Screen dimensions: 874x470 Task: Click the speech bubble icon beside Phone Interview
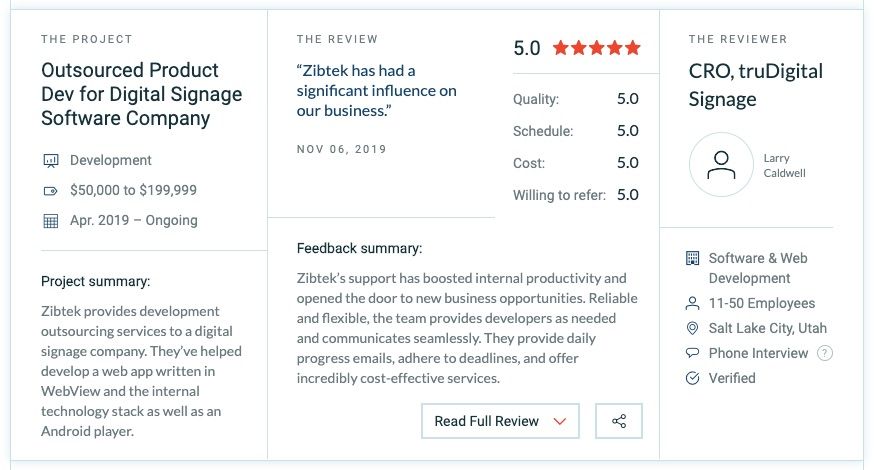[692, 353]
